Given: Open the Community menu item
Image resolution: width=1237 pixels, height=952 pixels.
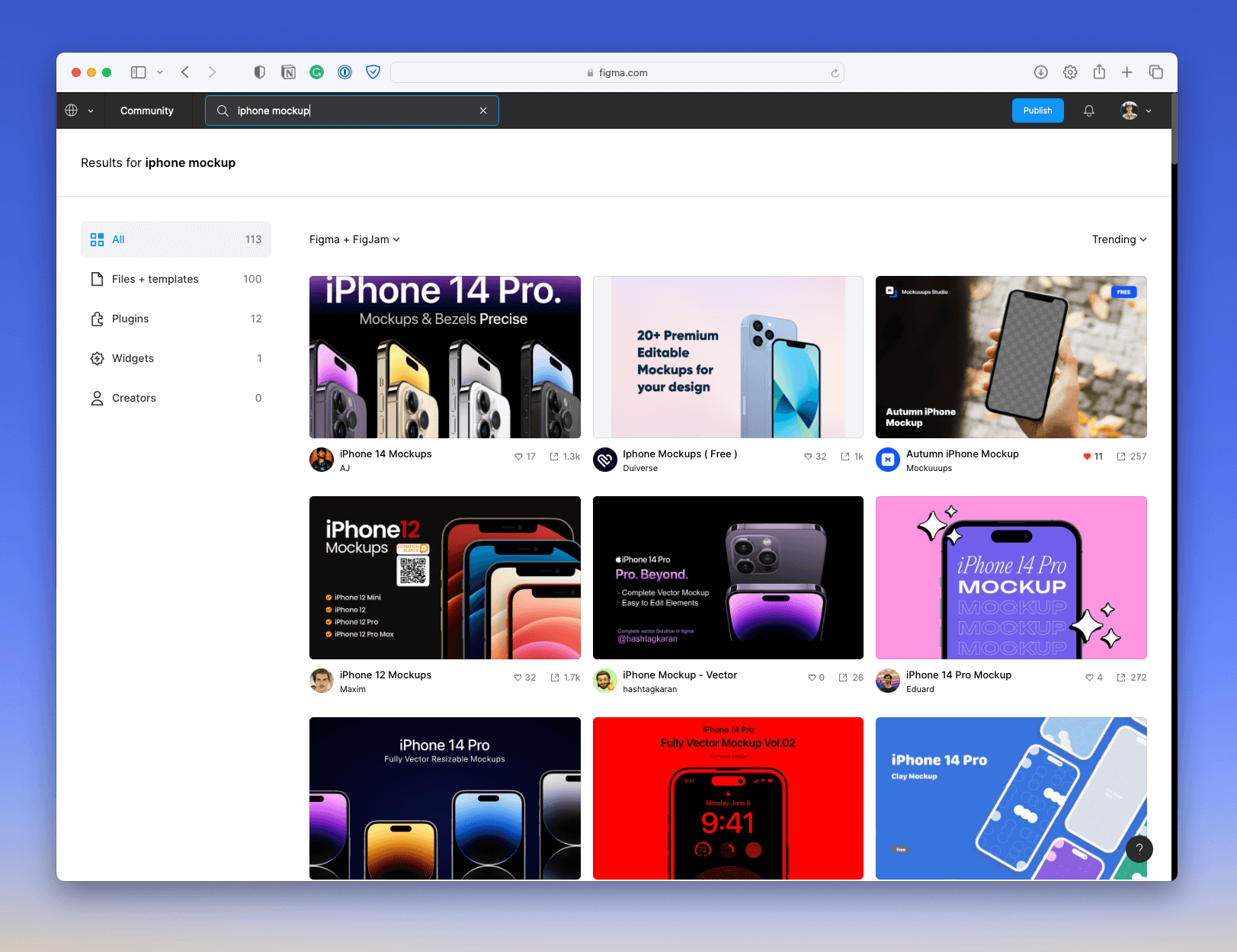Looking at the screenshot, I should [x=146, y=111].
